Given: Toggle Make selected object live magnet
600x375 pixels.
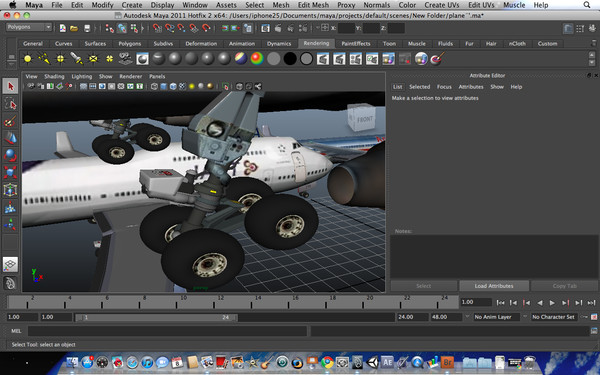Looking at the screenshot, I should 206,28.
